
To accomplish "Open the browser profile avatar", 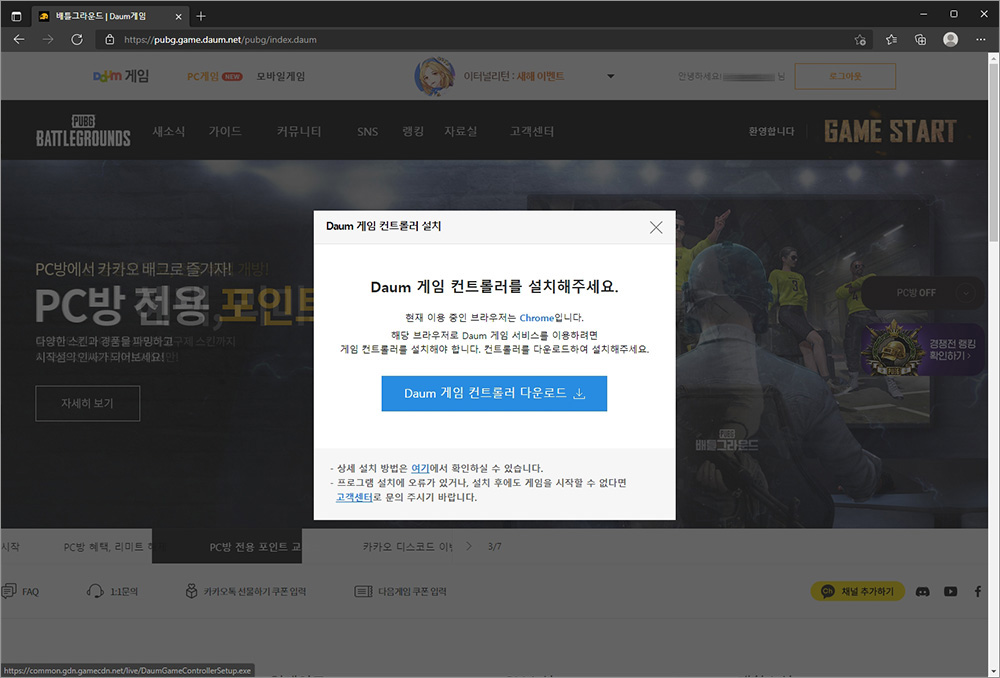I will coord(950,40).
